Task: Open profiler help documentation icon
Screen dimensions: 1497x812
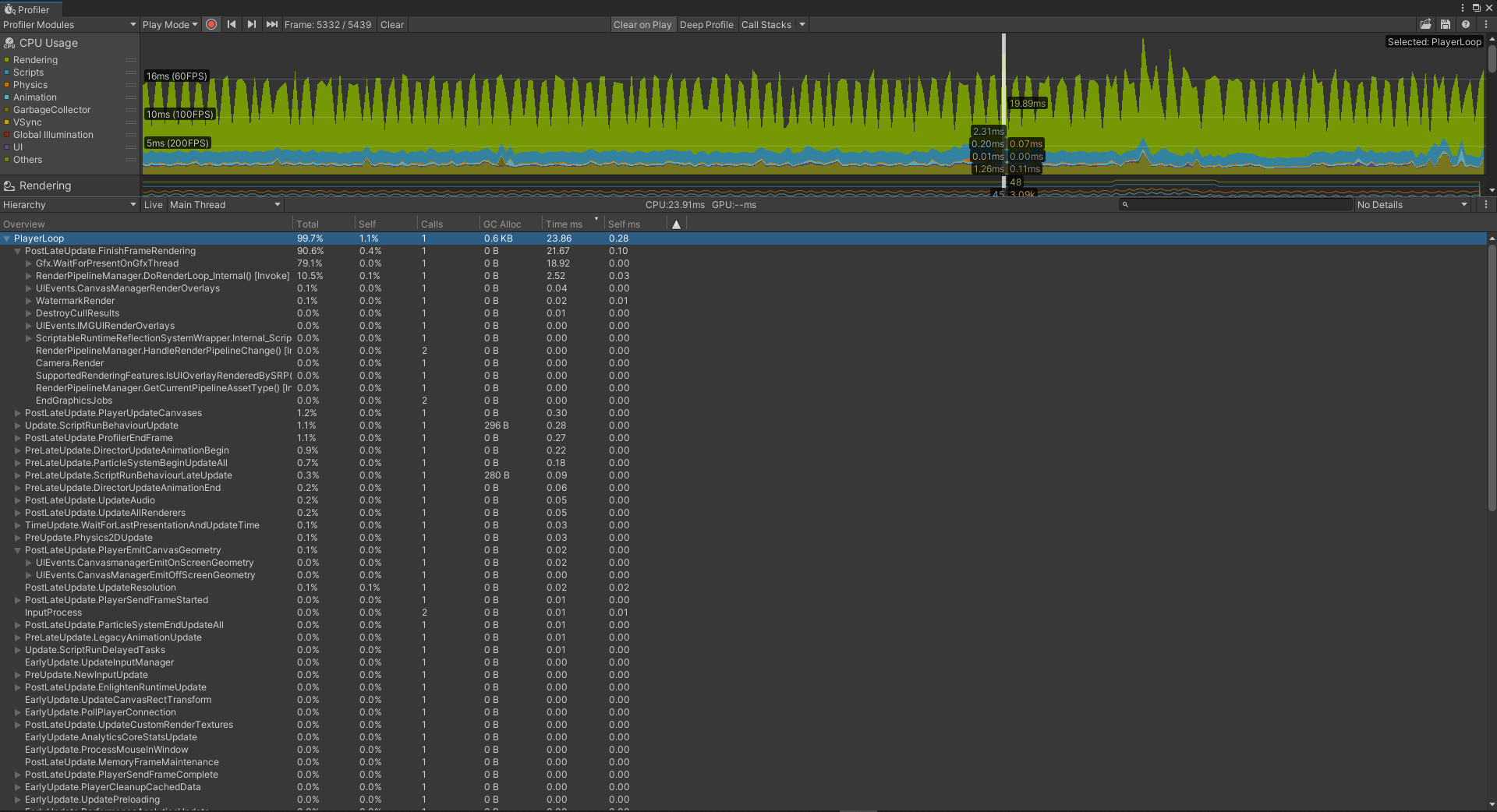Action: [x=1466, y=24]
